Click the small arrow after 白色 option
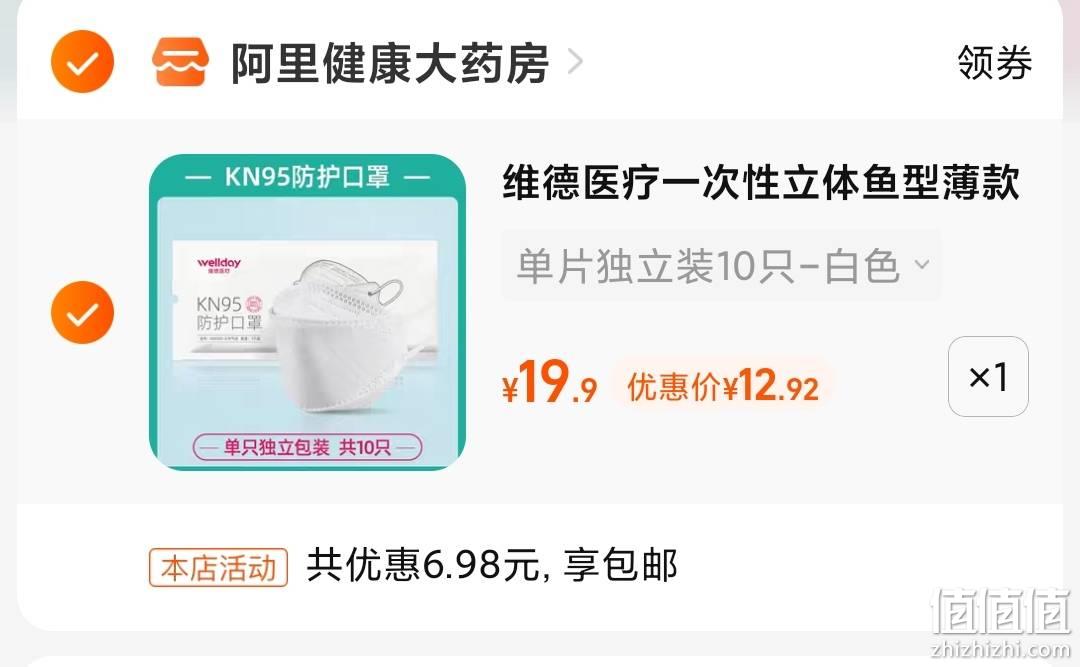This screenshot has height=667, width=1080. tap(921, 264)
